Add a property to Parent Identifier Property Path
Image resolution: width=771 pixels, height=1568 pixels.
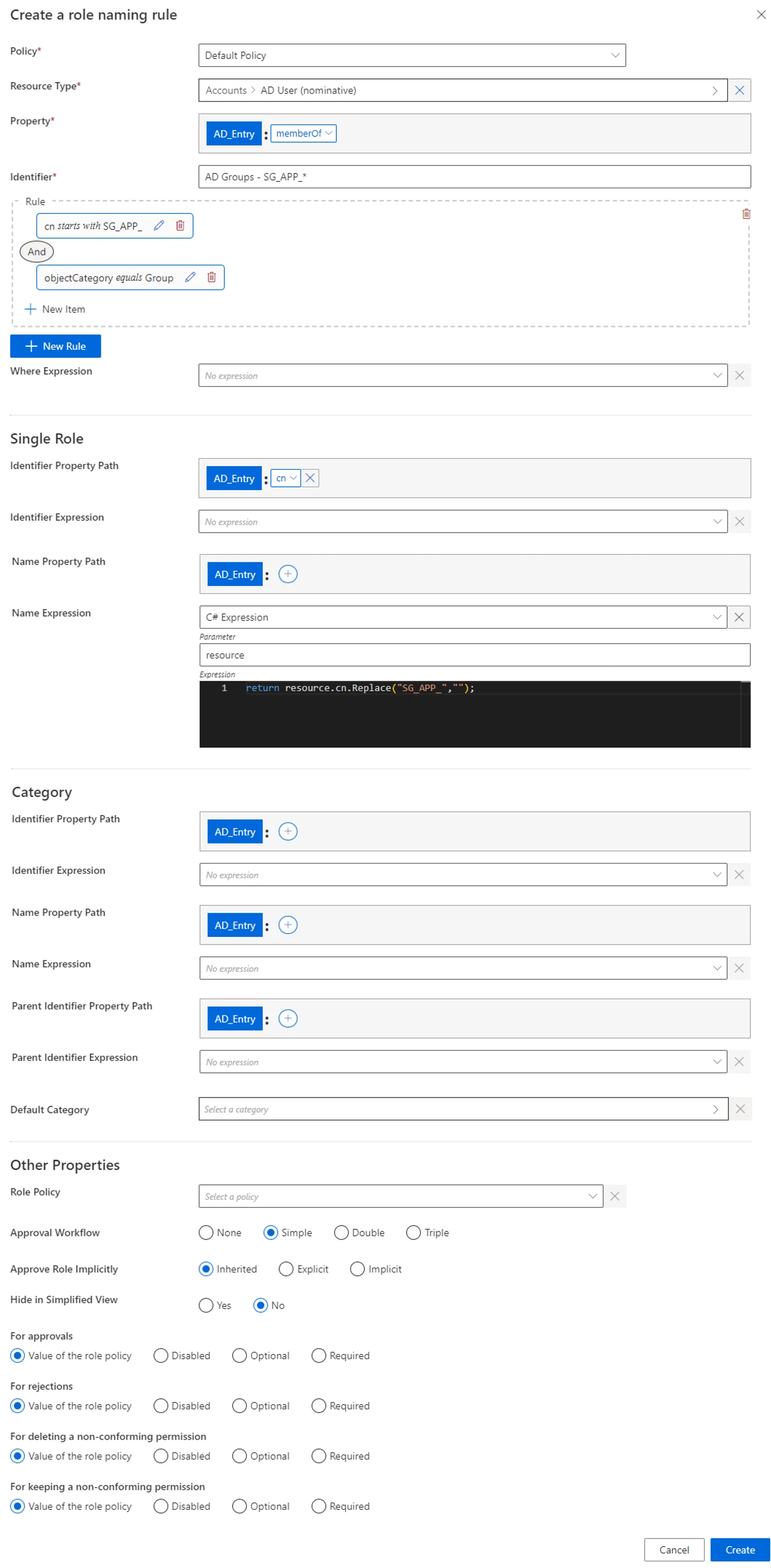(288, 1019)
